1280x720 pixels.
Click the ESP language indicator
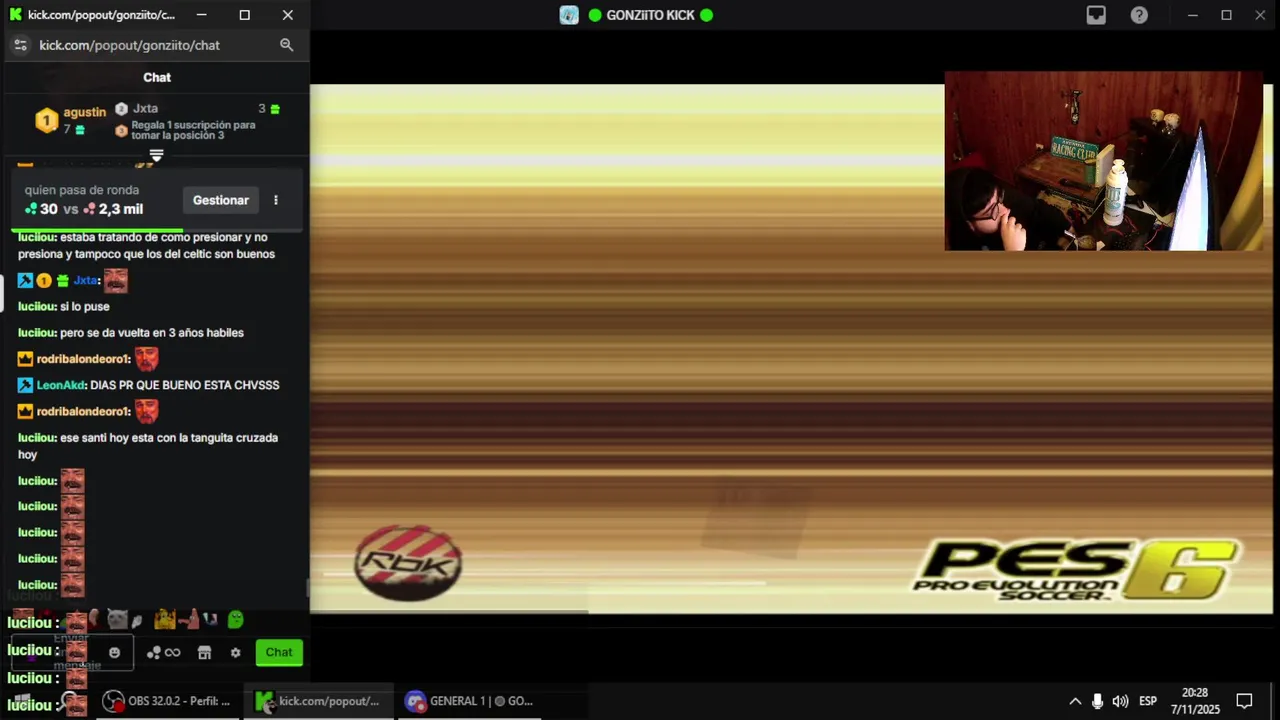pyautogui.click(x=1148, y=701)
